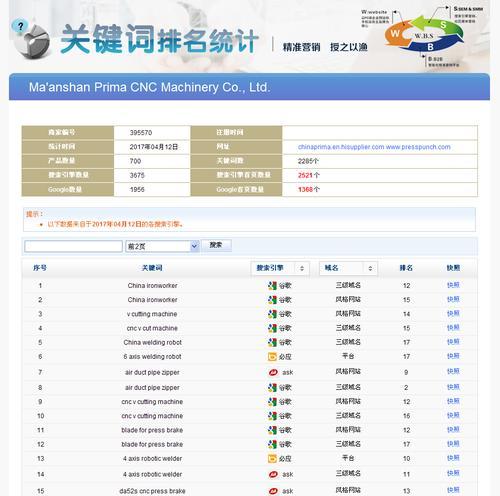Image resolution: width=500 pixels, height=496 pixels.
Task: Open the 前2页 page range dropdown
Action: [162, 246]
